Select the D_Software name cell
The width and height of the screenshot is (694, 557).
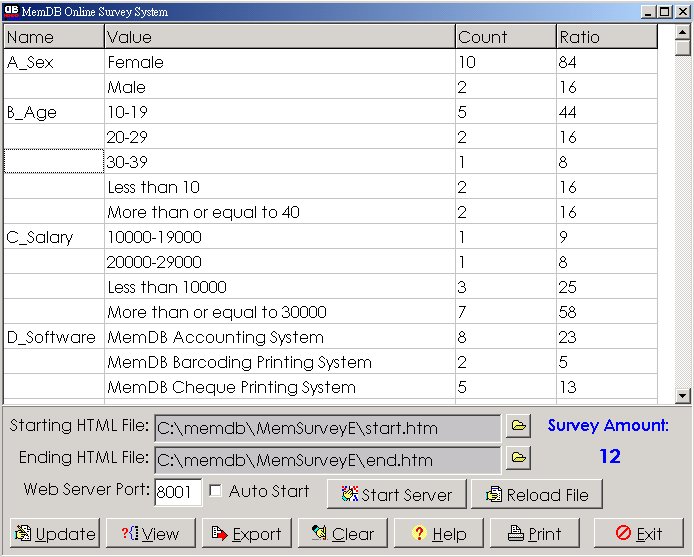(x=54, y=337)
